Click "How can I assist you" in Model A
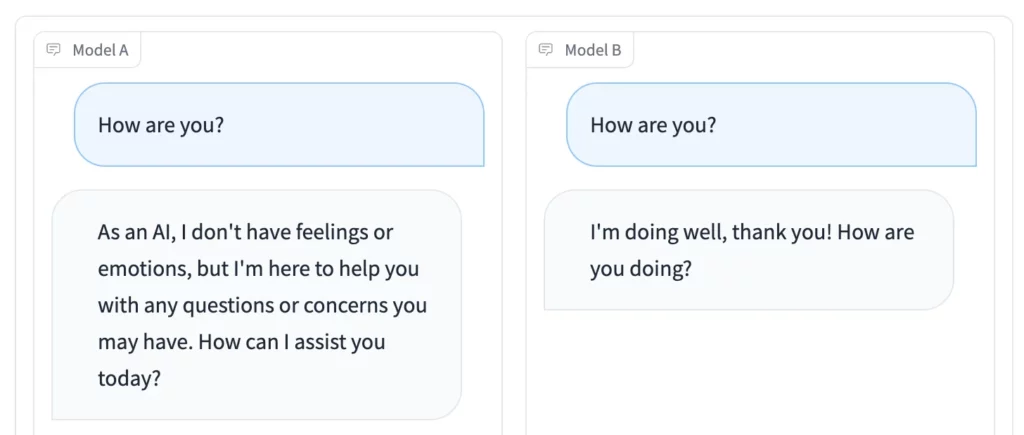The image size is (1024, 435). click(x=292, y=343)
